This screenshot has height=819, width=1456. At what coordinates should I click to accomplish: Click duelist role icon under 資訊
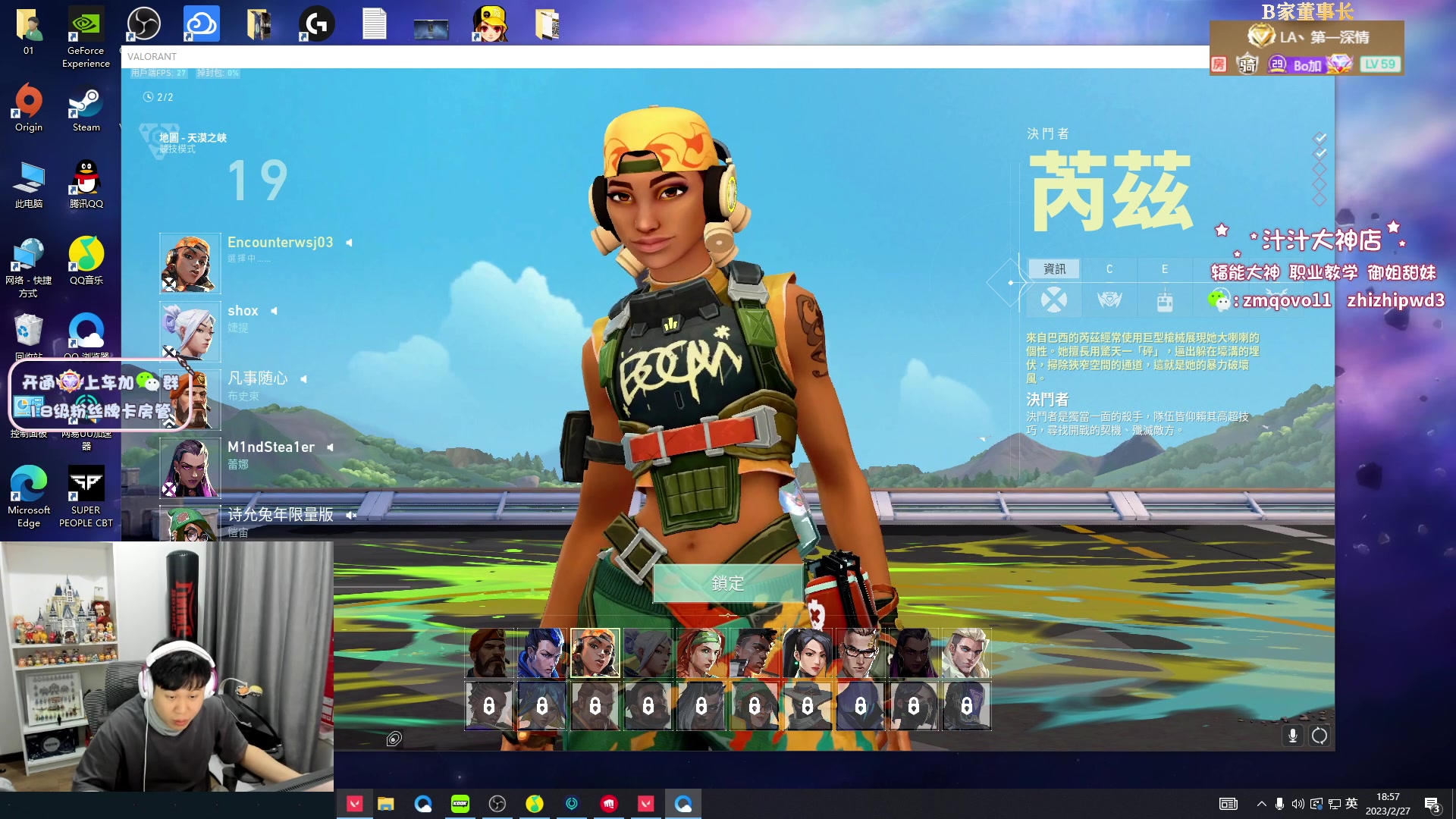[x=1054, y=300]
